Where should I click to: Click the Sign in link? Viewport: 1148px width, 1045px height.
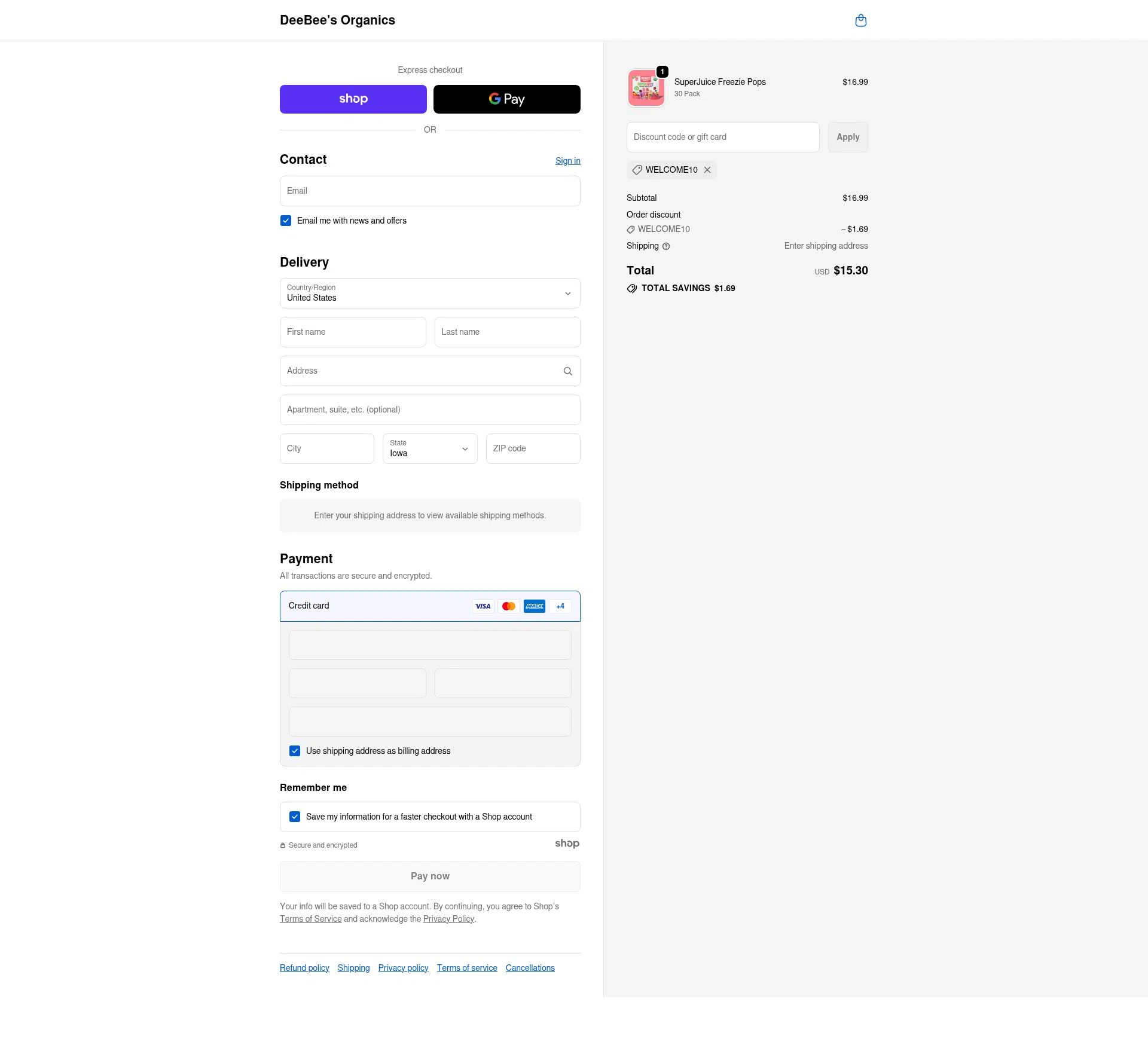[x=567, y=161]
